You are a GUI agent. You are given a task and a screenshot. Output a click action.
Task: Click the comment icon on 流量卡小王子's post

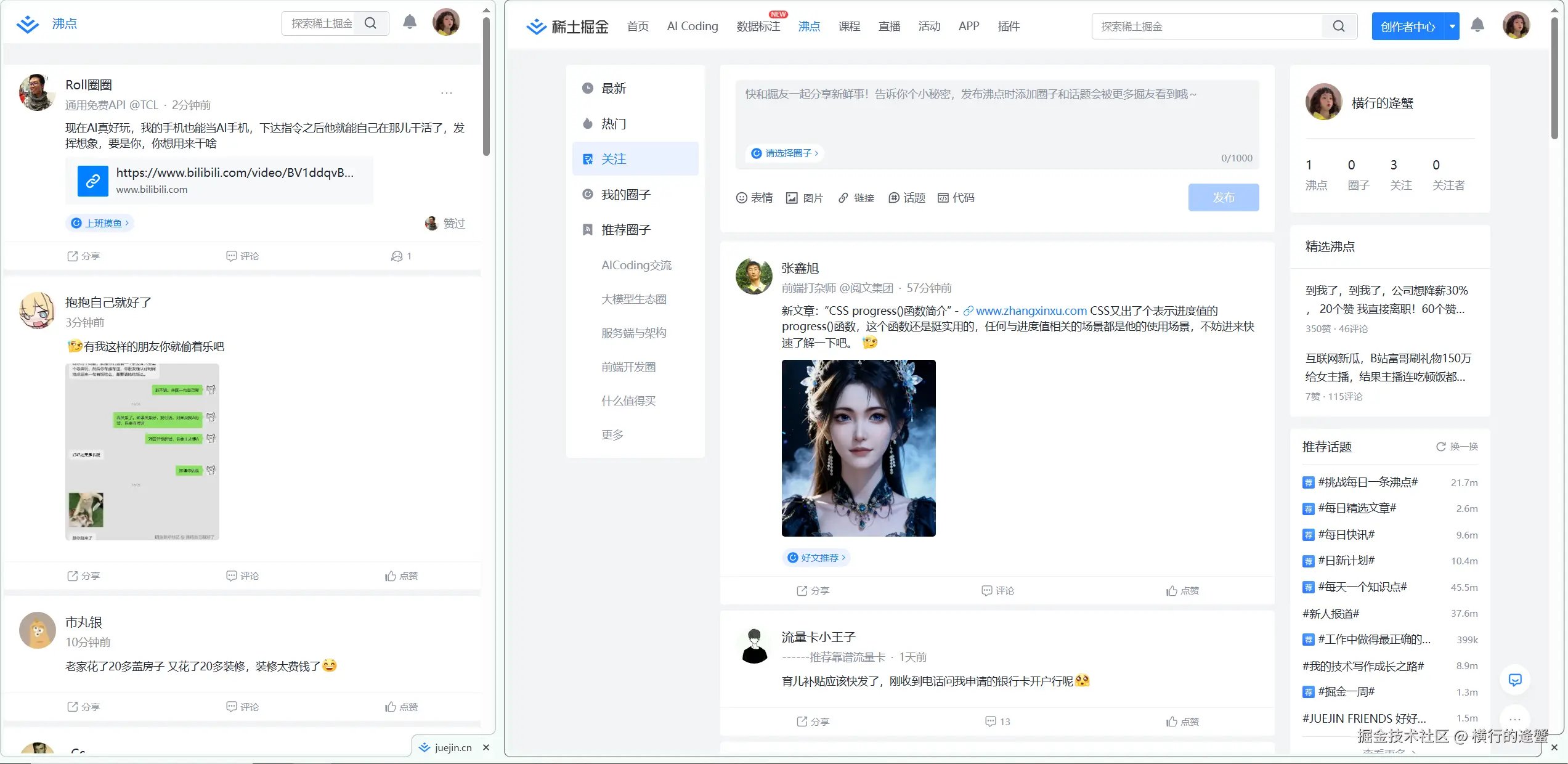tap(989, 721)
